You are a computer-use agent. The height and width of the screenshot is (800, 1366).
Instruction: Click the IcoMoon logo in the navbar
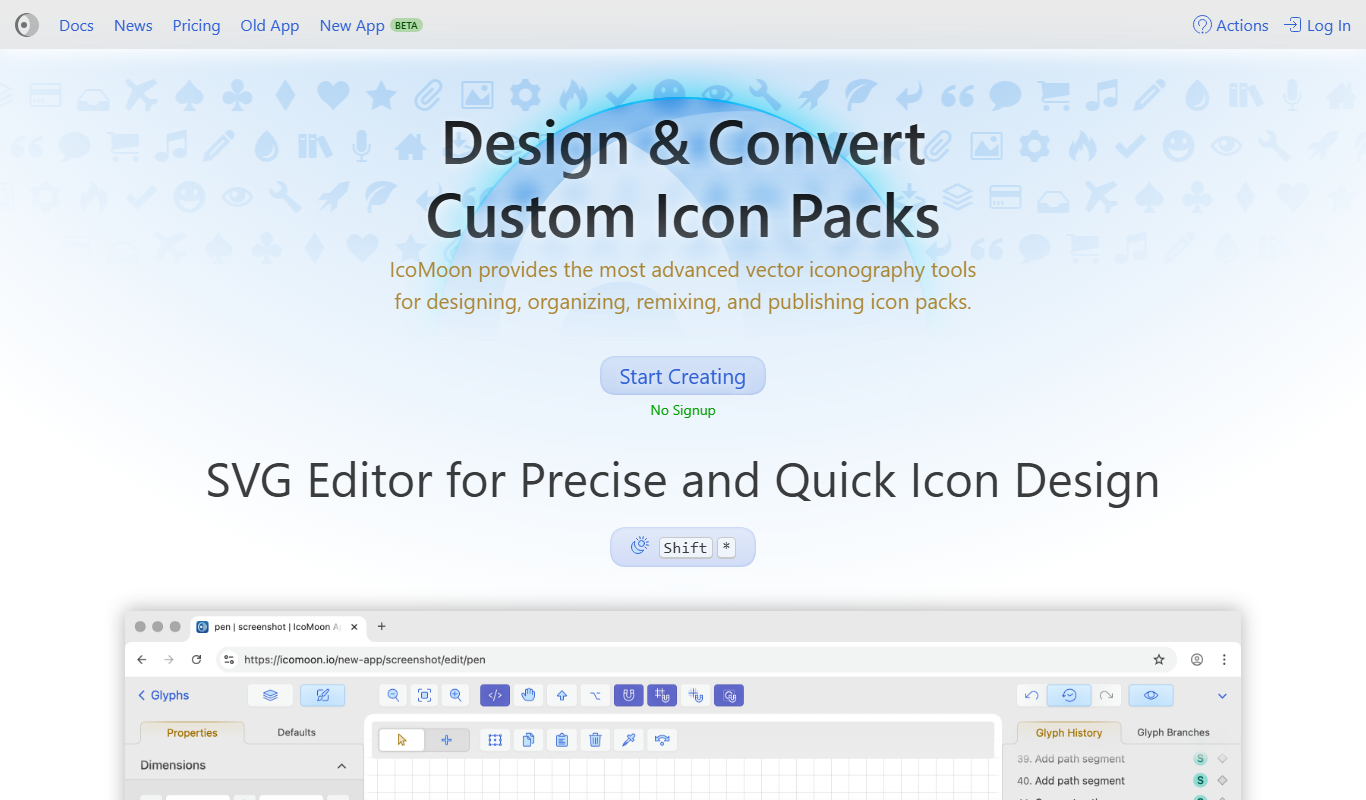coord(27,25)
